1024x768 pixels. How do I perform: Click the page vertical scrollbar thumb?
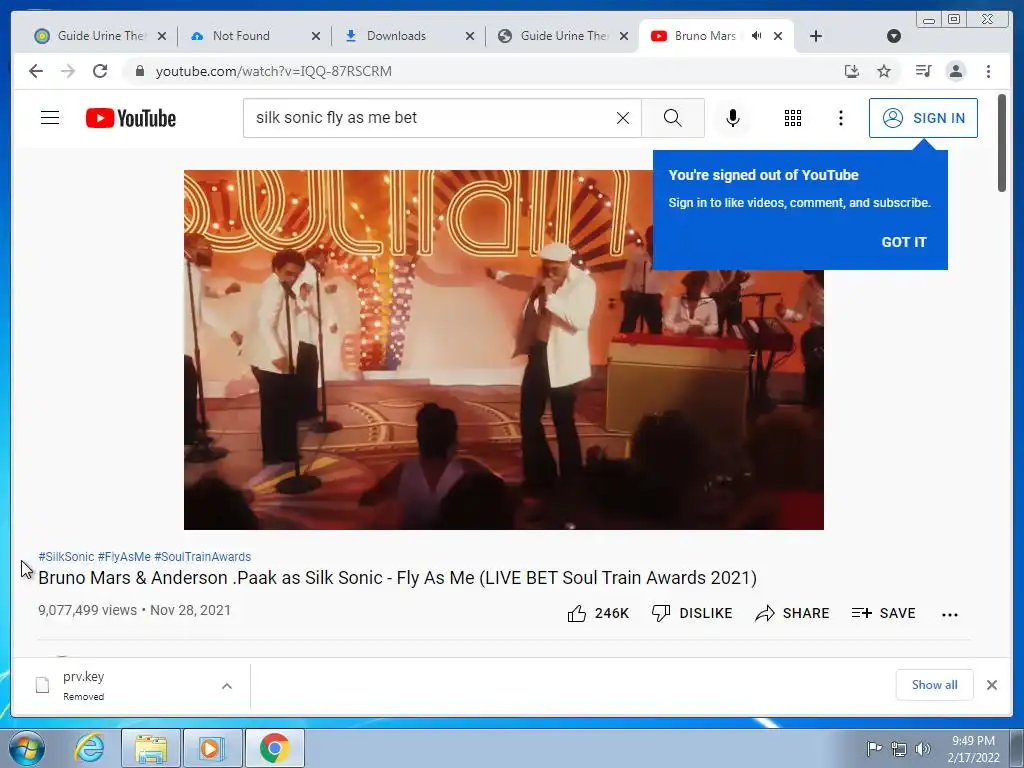click(1001, 143)
